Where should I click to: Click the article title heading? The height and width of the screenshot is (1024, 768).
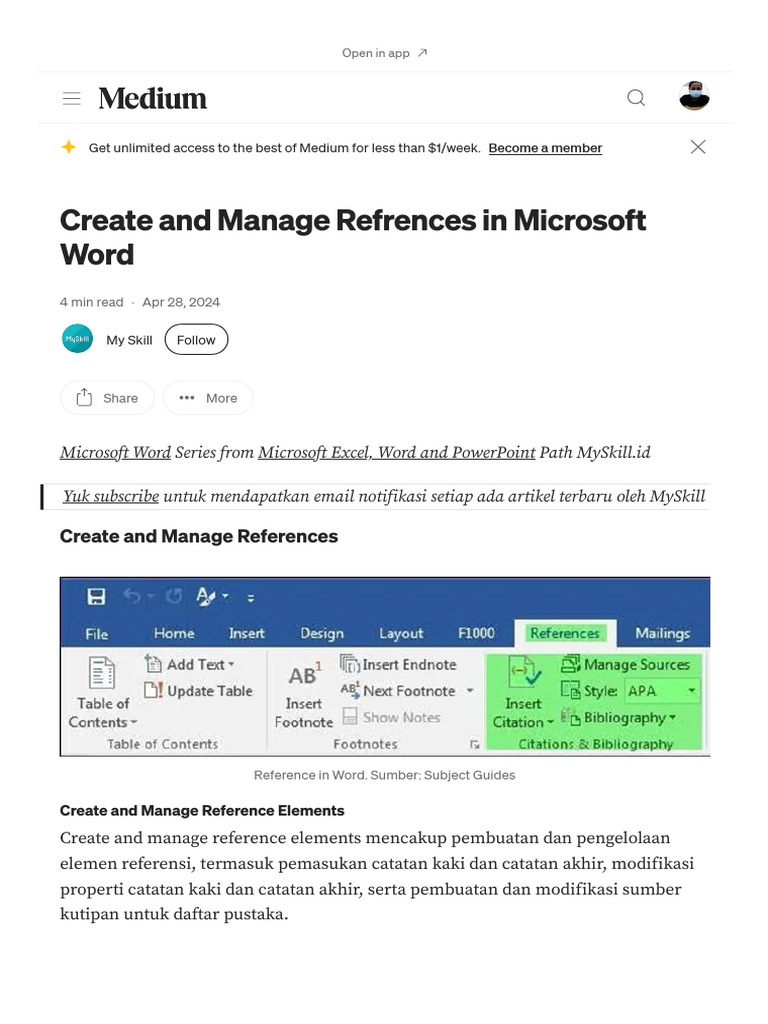[x=353, y=237]
